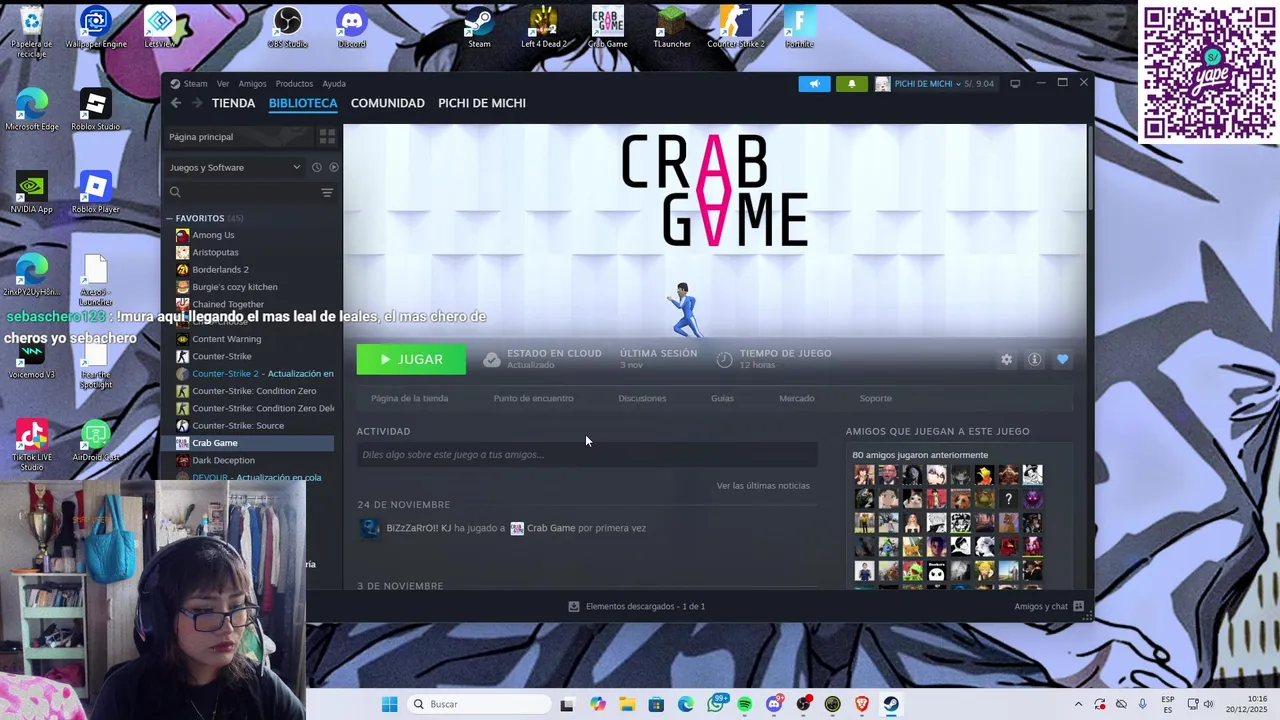This screenshot has height=720, width=1280.
Task: Click the Steam announcements megaphone icon
Action: click(814, 84)
